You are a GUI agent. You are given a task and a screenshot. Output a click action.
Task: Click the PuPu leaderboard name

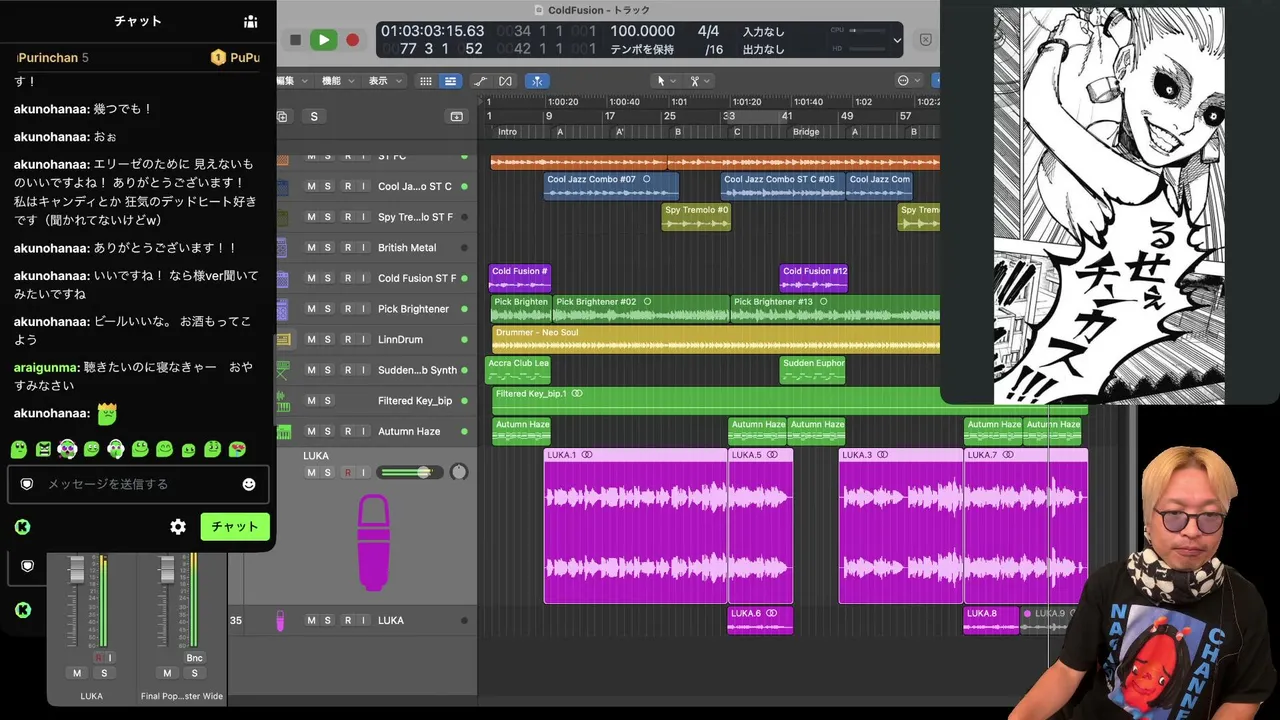[245, 58]
